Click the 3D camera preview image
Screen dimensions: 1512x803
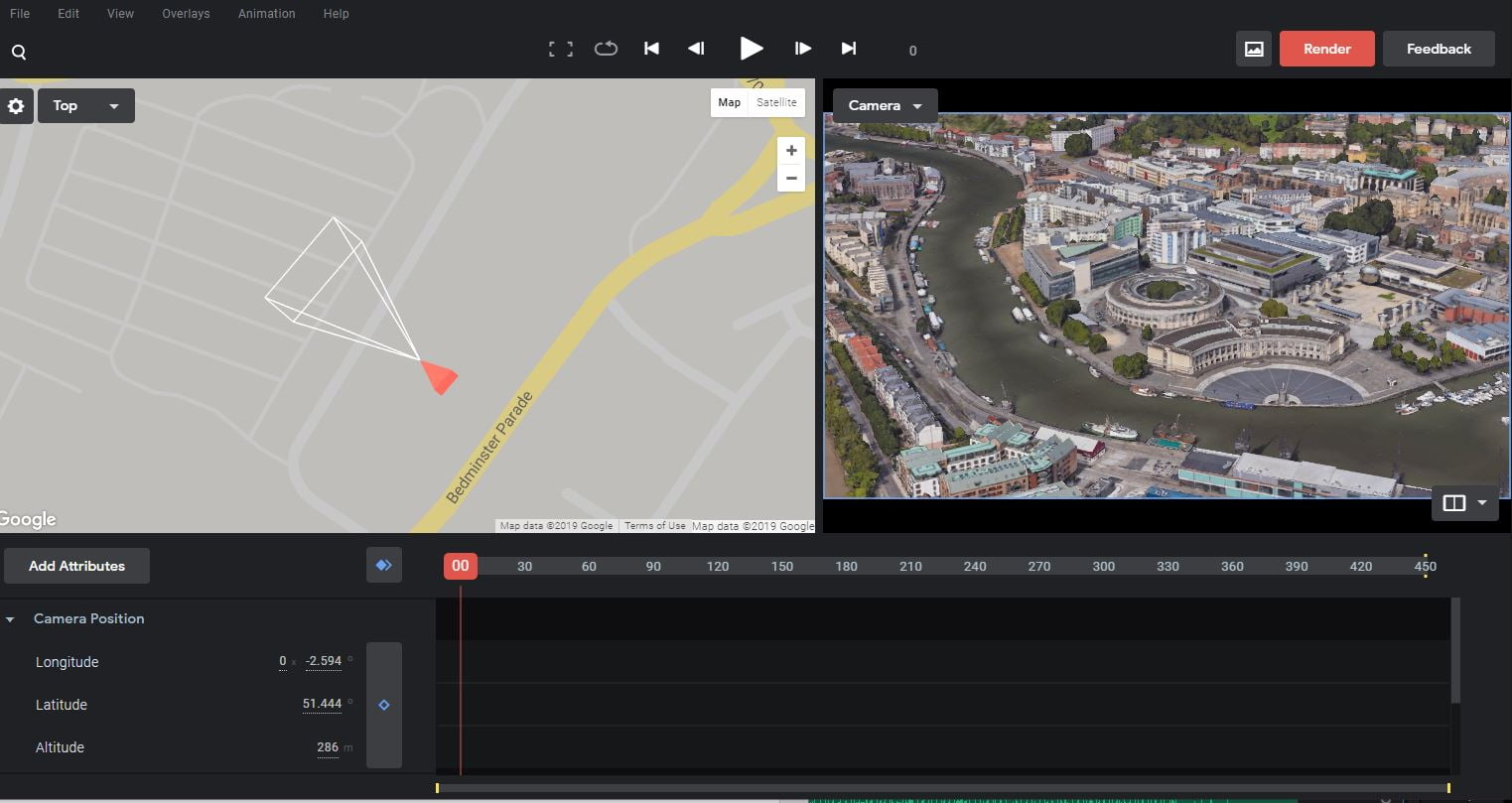tap(1167, 306)
